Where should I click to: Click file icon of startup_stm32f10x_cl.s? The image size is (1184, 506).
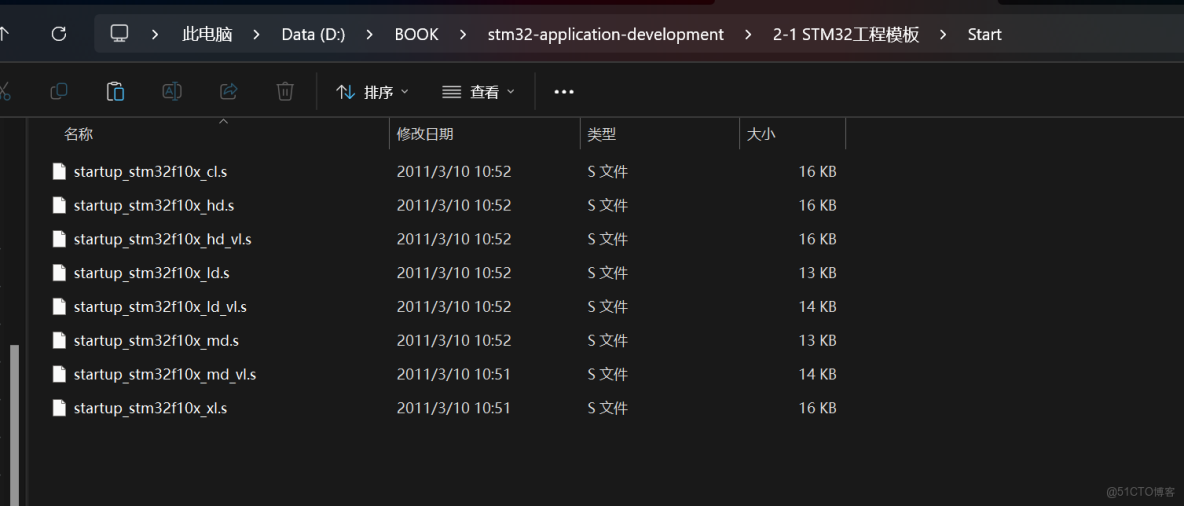(59, 171)
